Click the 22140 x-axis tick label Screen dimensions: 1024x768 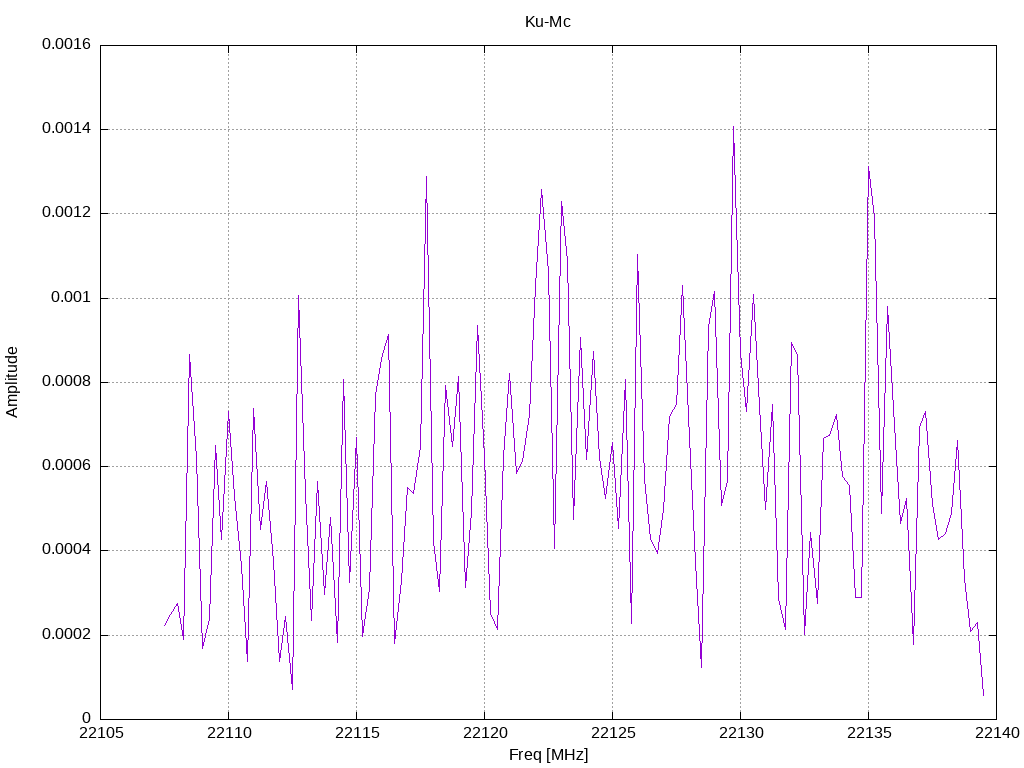[x=997, y=733]
